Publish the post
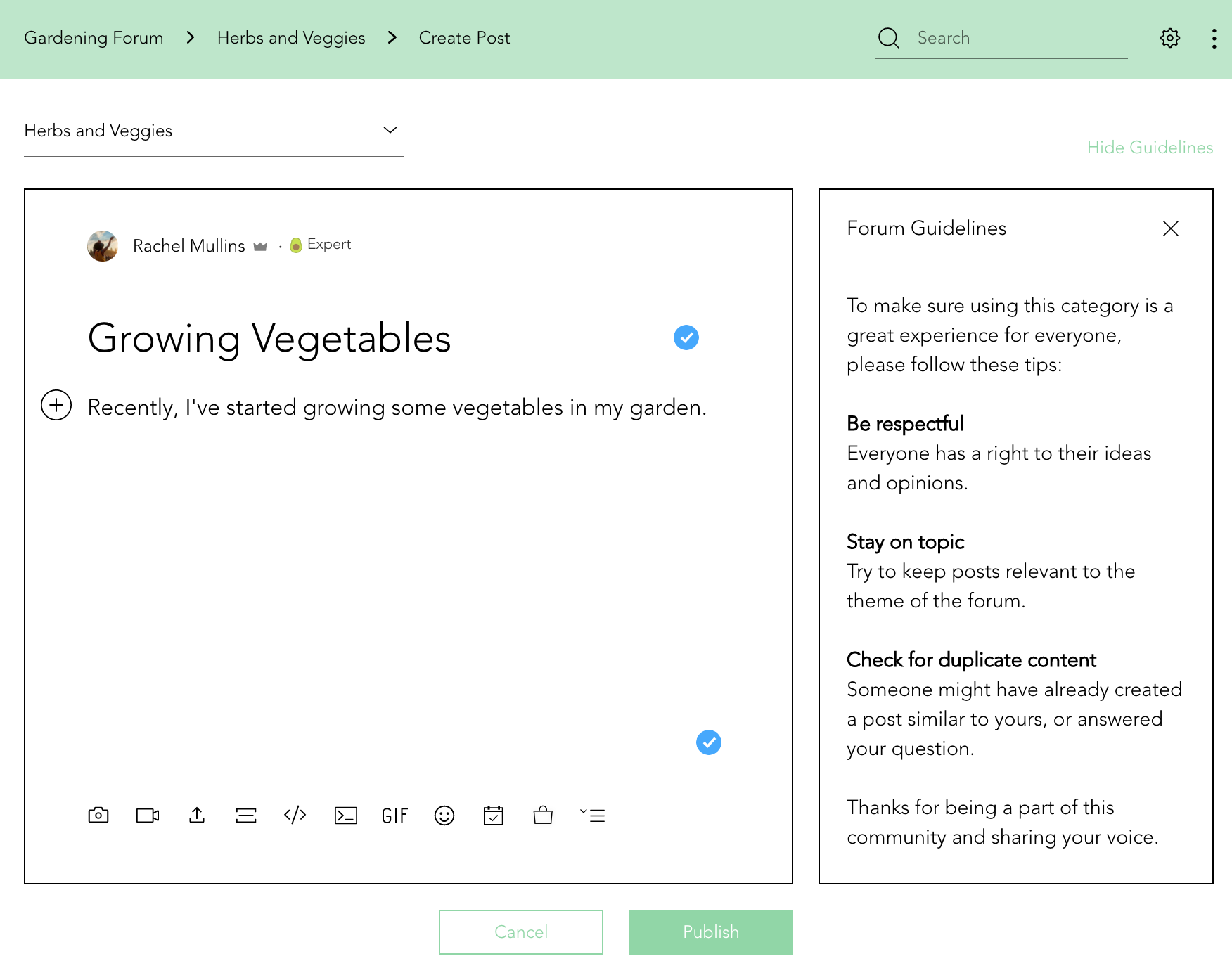This screenshot has width=1232, height=973. 711,932
